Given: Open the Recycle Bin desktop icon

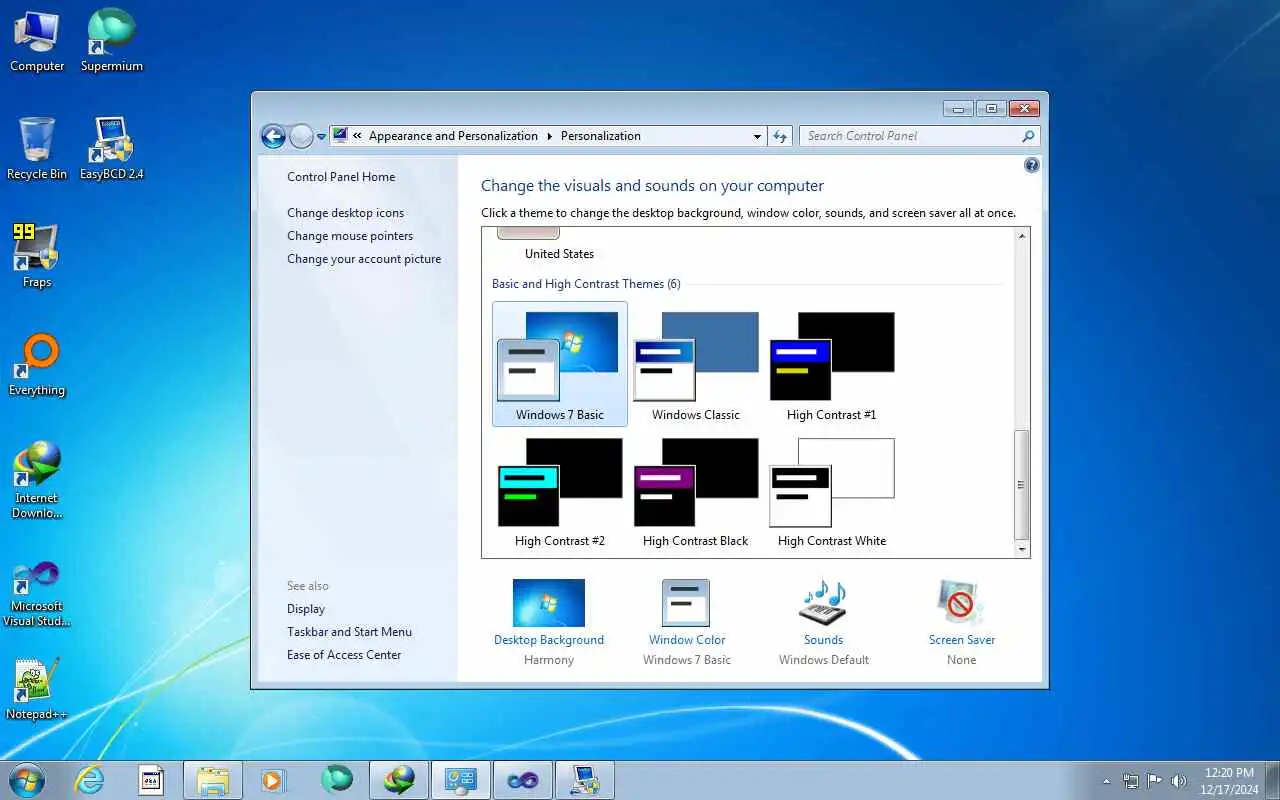Looking at the screenshot, I should 37,149.
